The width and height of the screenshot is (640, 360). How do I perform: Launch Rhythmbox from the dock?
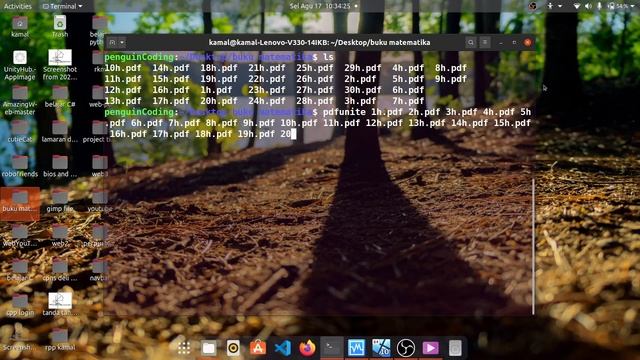click(233, 348)
